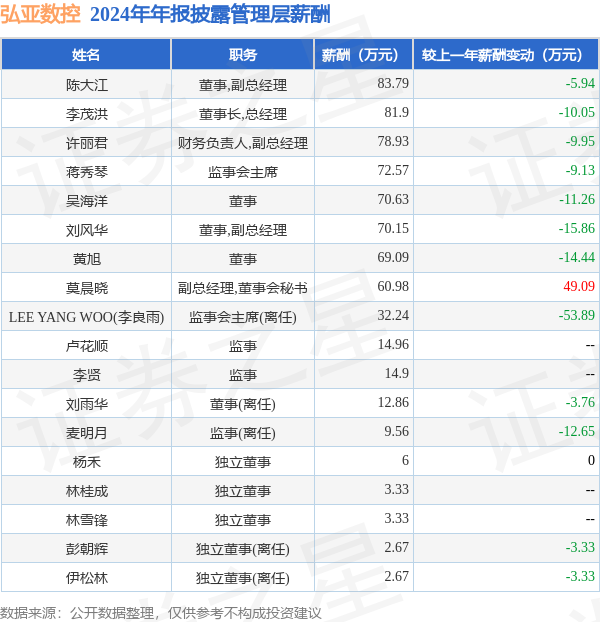Click the 副总经理,董事会秘书 position cell

coord(243,288)
